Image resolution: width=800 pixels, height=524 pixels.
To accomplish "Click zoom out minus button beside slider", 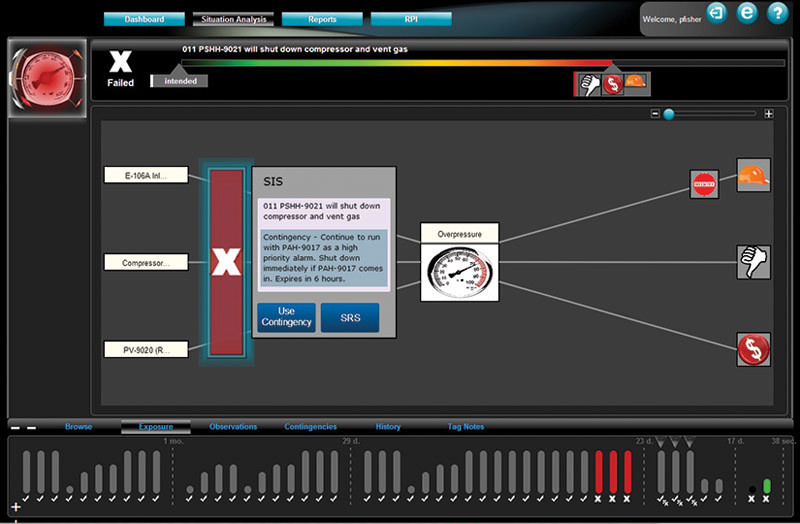I will (x=655, y=114).
